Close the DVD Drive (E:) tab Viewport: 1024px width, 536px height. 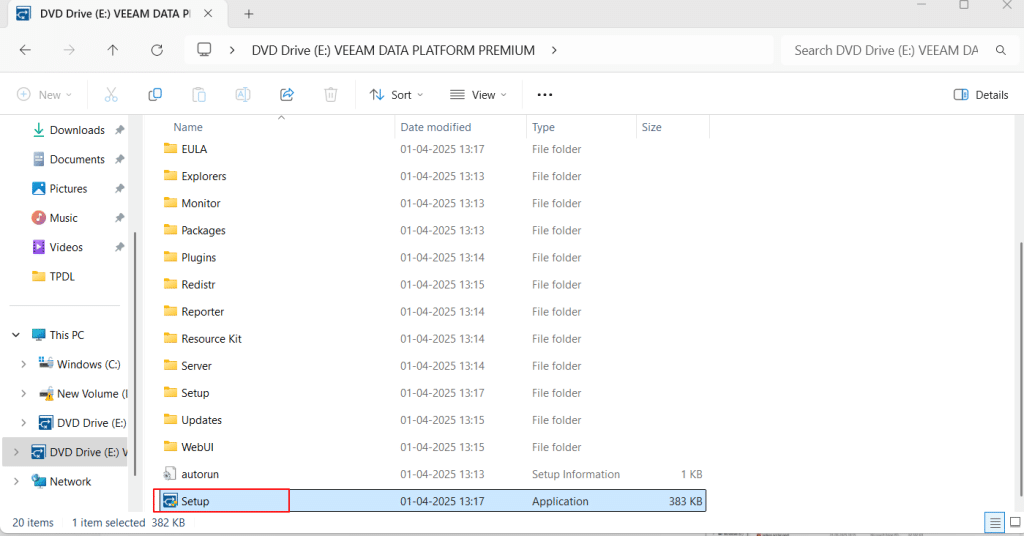pyautogui.click(x=208, y=13)
